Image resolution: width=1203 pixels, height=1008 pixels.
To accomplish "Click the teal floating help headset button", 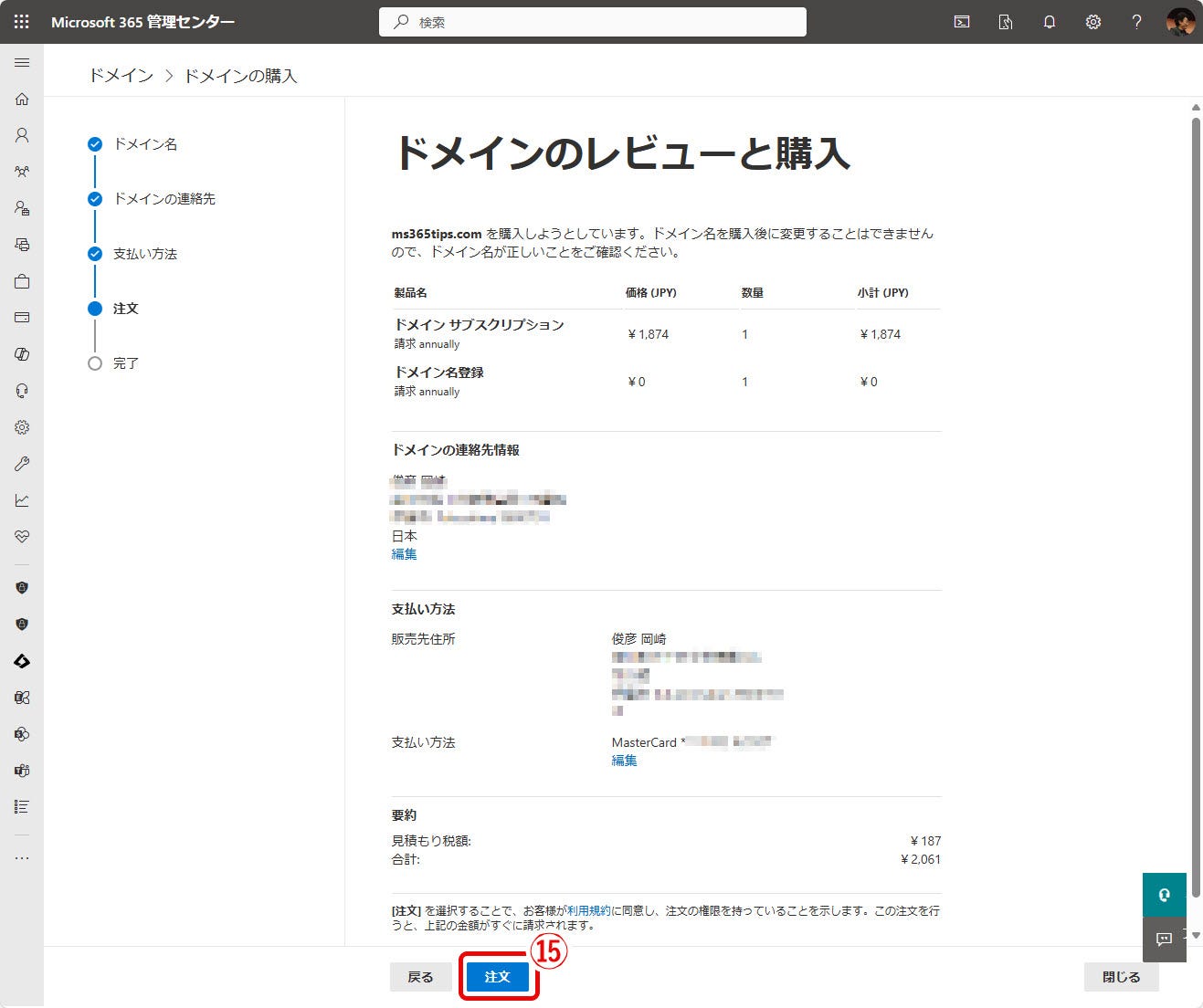I will point(1164,895).
